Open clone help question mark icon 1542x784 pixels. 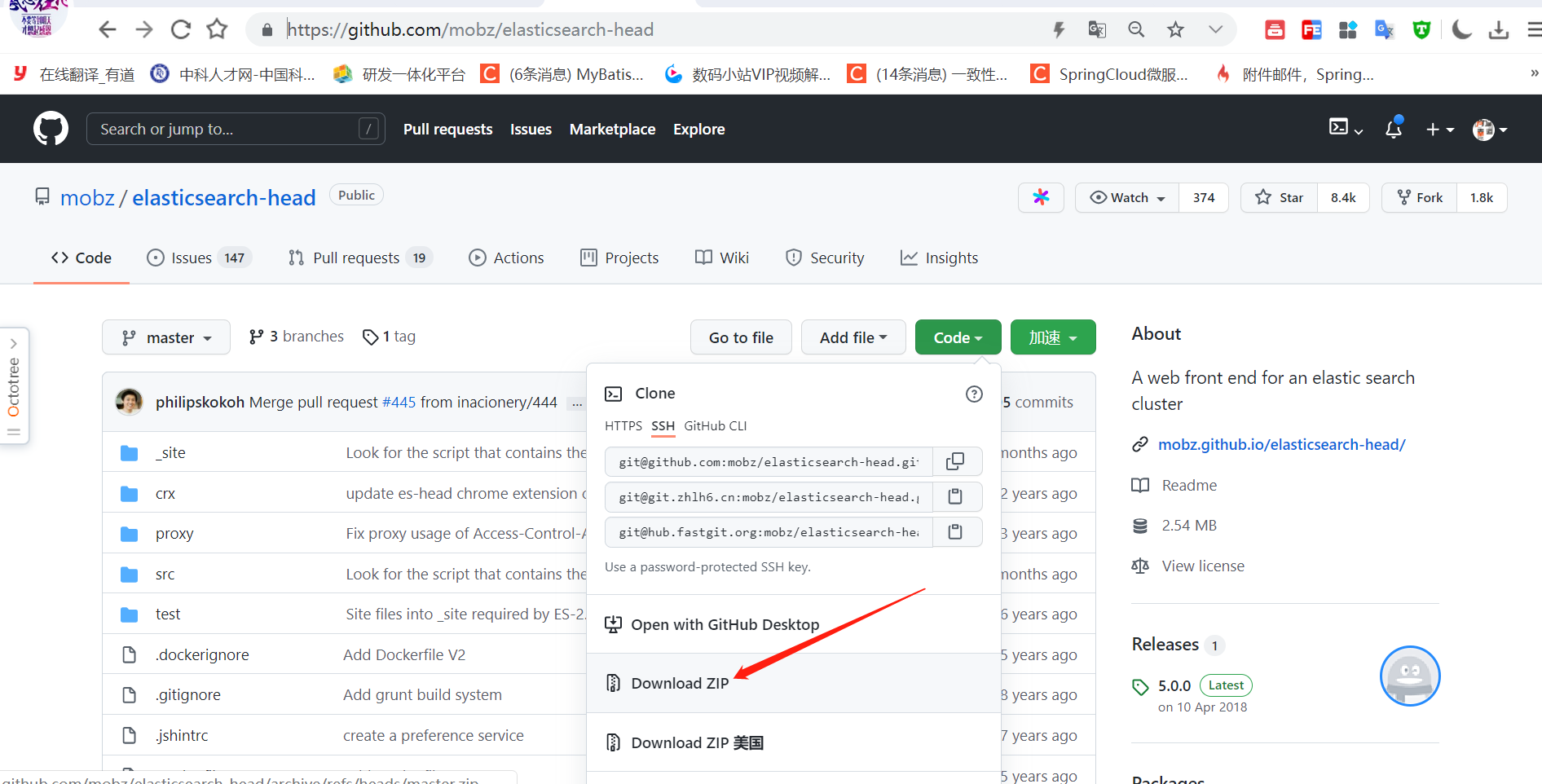click(974, 394)
